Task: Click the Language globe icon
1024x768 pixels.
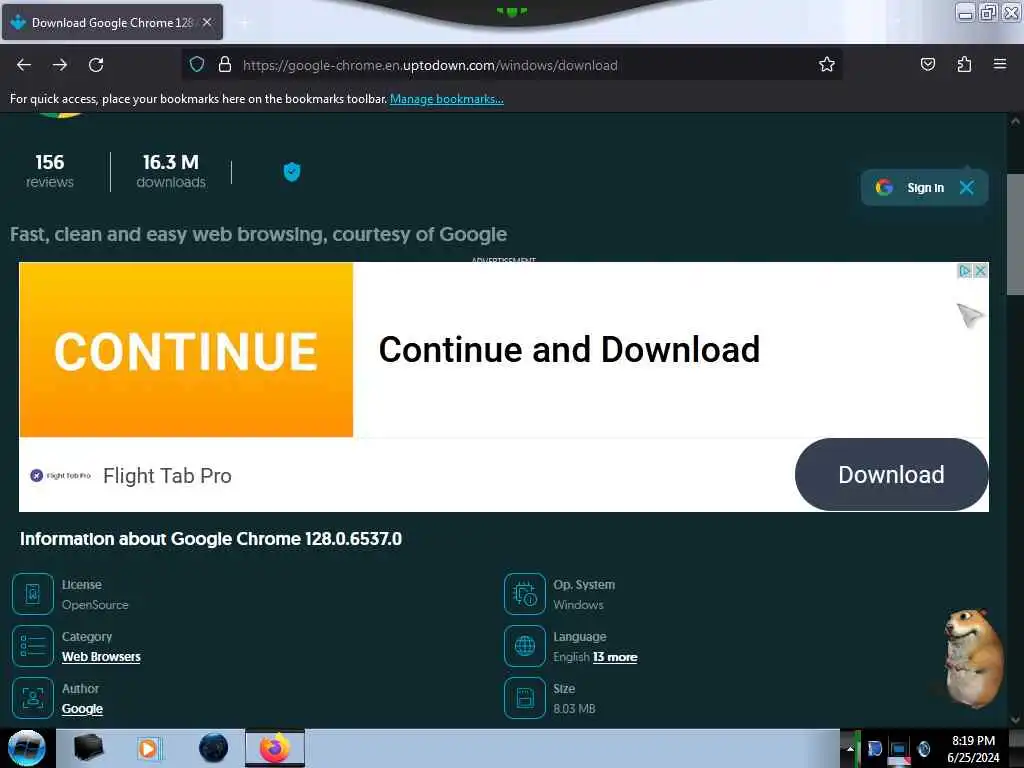Action: click(x=524, y=646)
